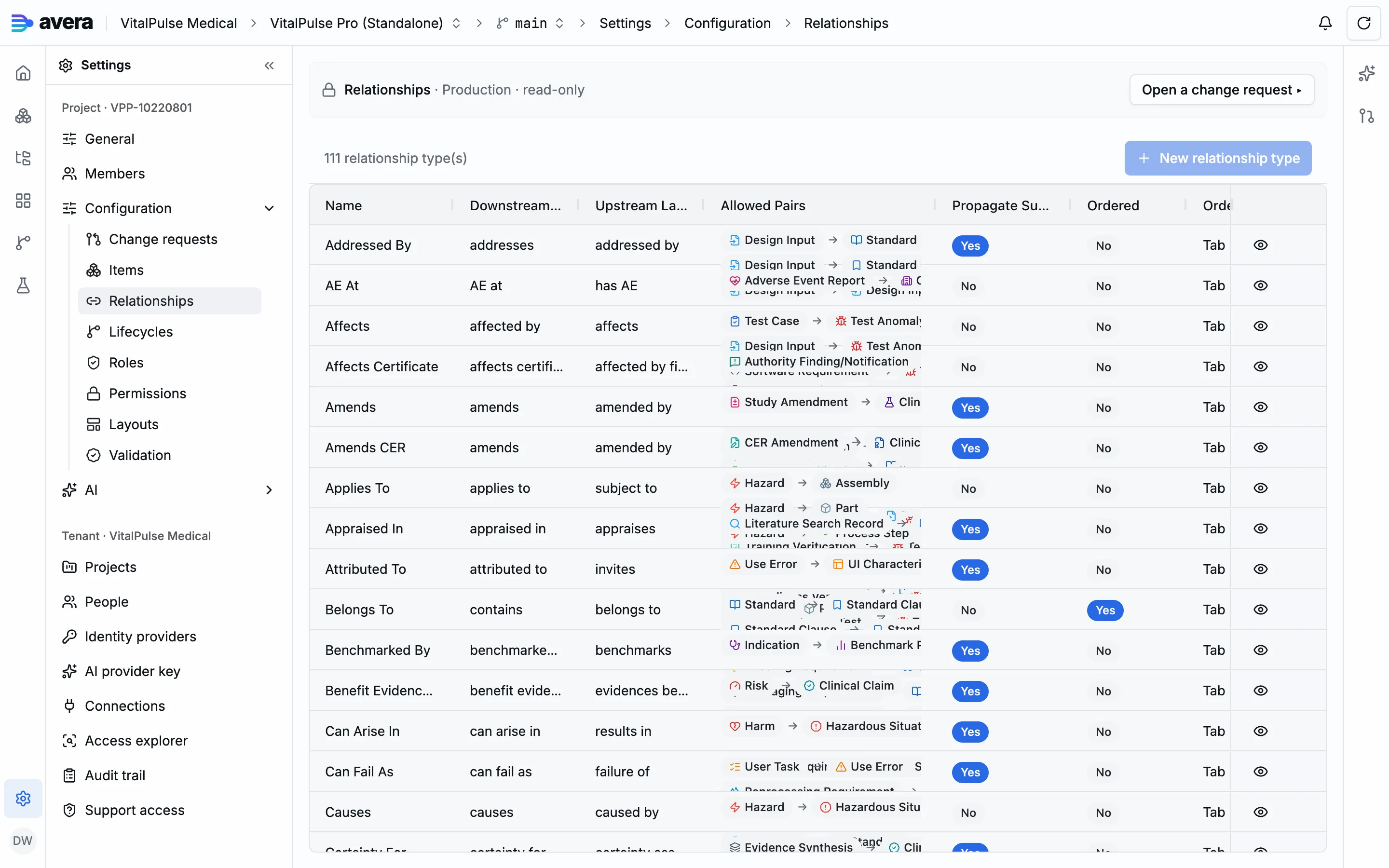Screen dimensions: 1389x868
Task: Click VitalPulse Medical breadcrumb
Action: coord(178,23)
